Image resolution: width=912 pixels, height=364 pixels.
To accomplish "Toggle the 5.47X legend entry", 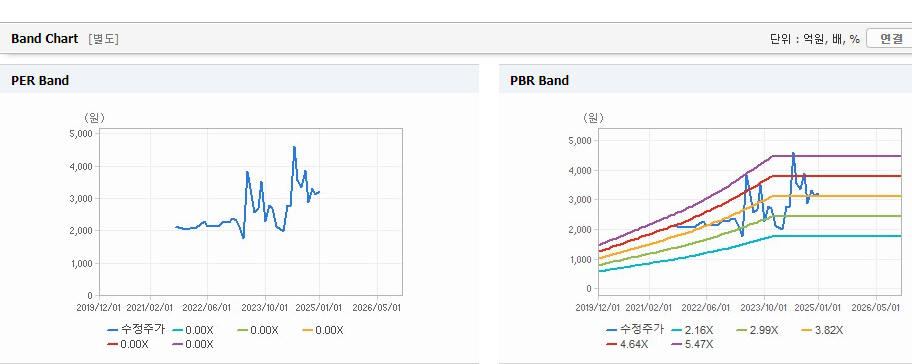I will (x=693, y=344).
